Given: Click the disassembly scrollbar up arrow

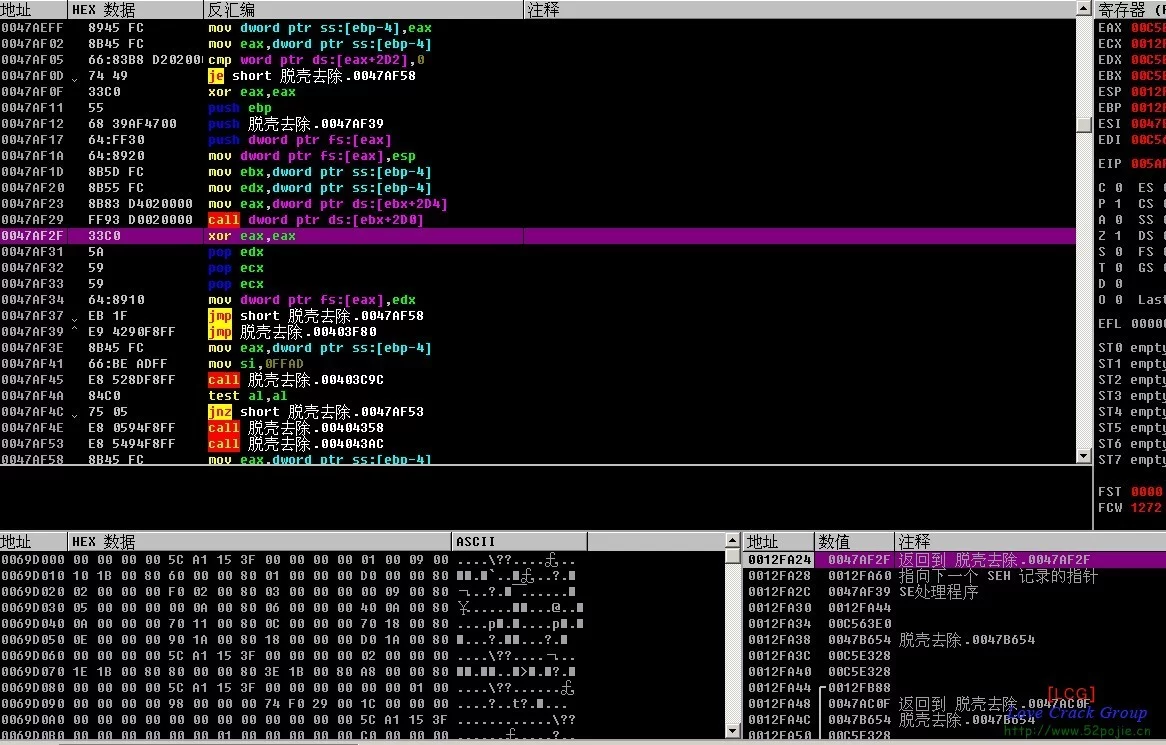Looking at the screenshot, I should click(x=1084, y=9).
